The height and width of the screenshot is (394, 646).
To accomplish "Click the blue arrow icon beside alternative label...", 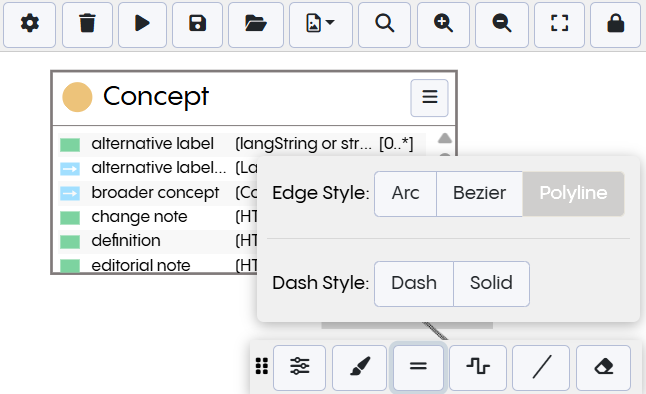I will pyautogui.click(x=70, y=169).
